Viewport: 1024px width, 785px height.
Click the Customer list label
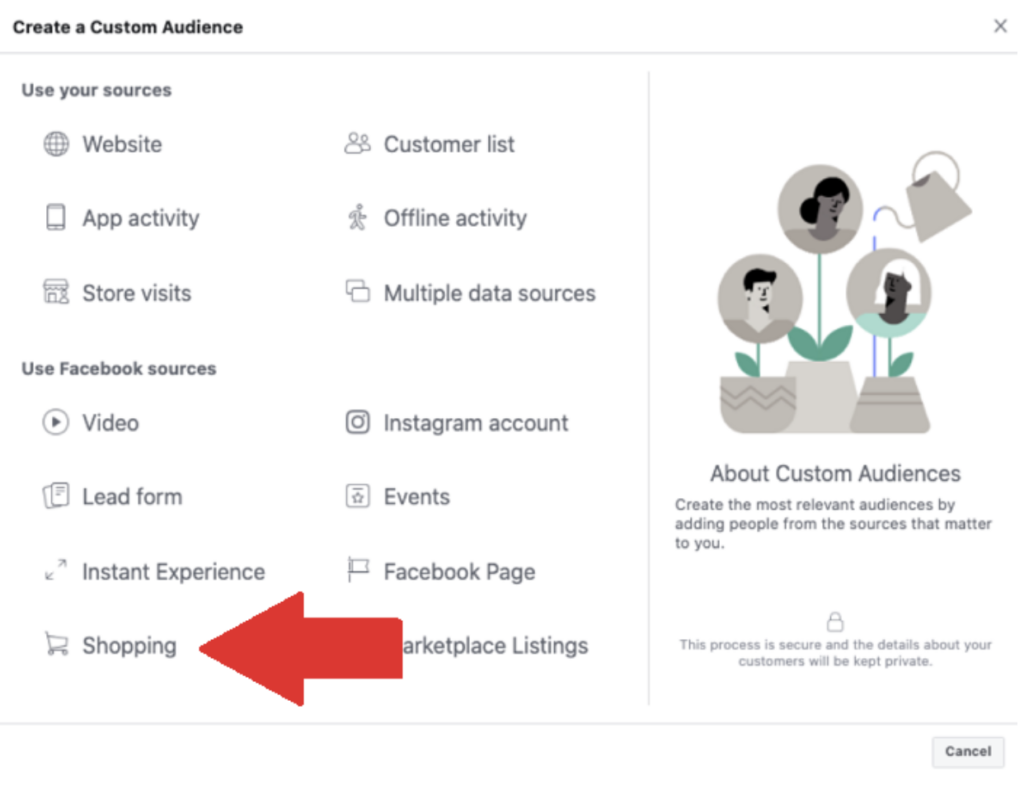(x=448, y=144)
